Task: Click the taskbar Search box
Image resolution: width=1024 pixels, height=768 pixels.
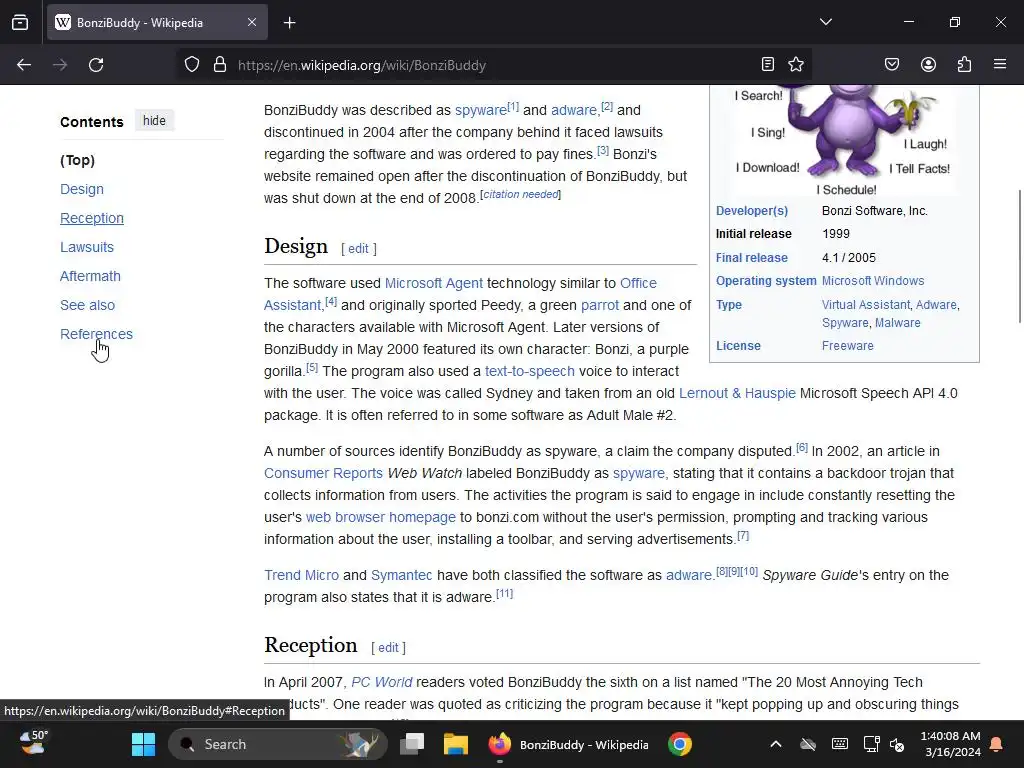Action: (278, 744)
